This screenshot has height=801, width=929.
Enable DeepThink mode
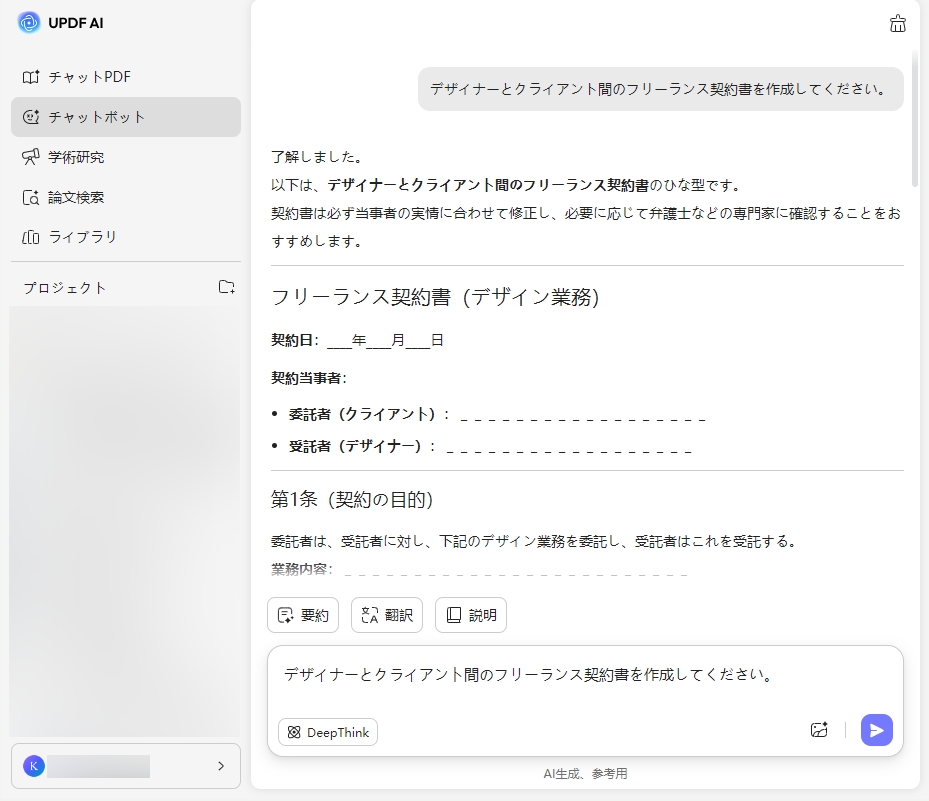tap(327, 732)
